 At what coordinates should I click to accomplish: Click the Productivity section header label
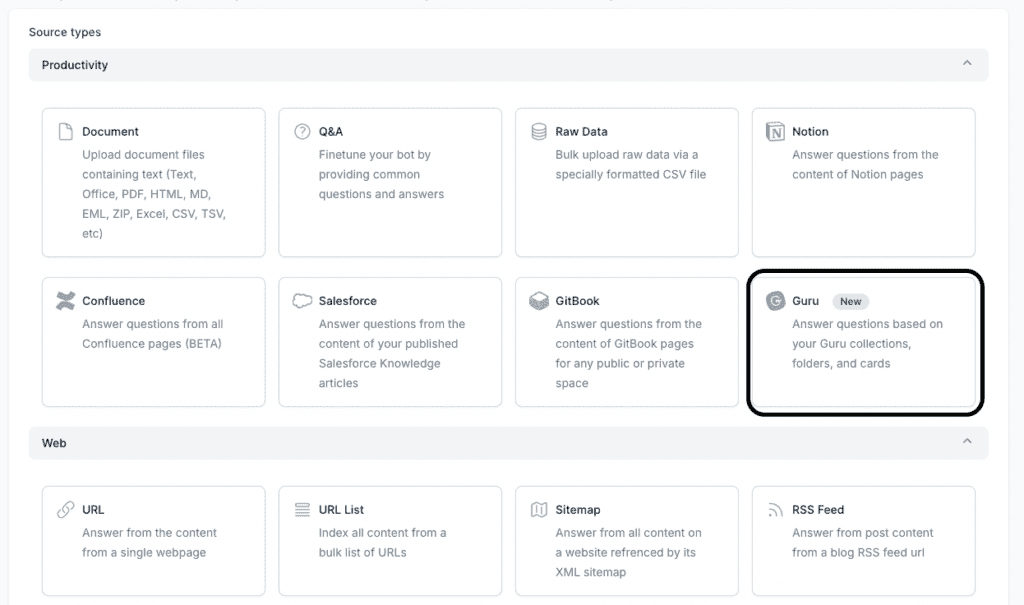pos(75,65)
